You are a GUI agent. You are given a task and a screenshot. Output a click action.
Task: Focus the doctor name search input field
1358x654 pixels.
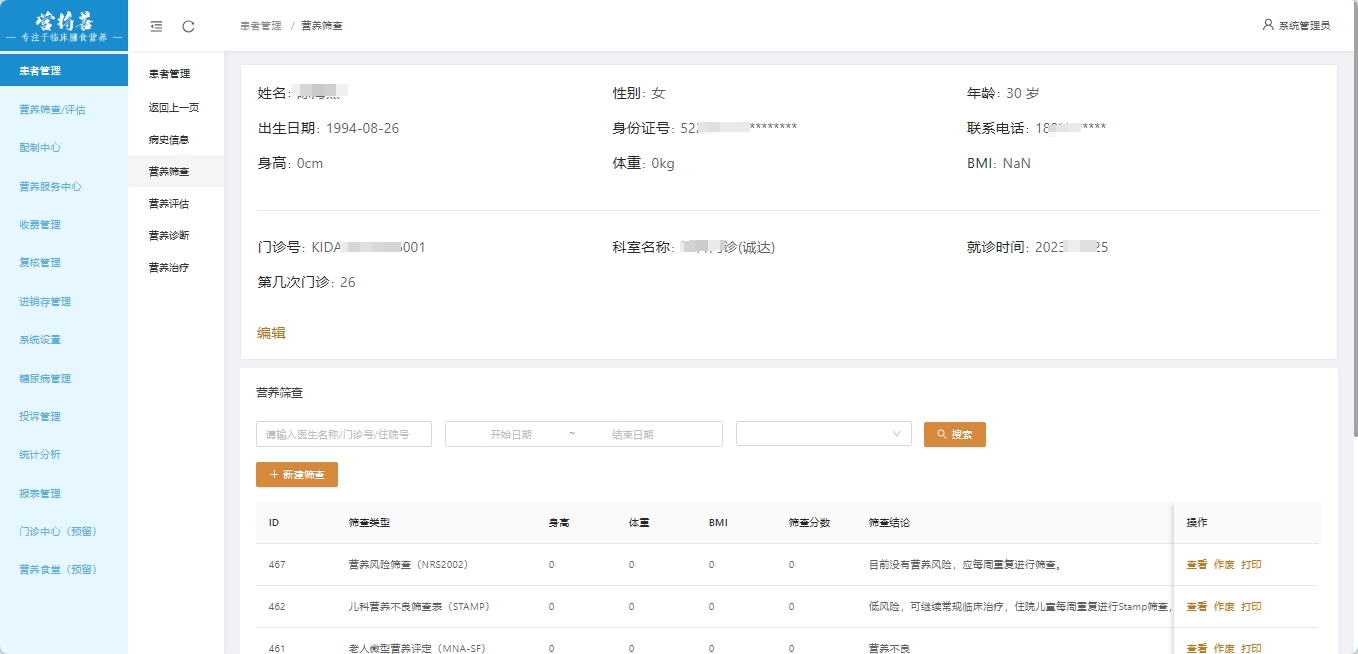point(344,434)
